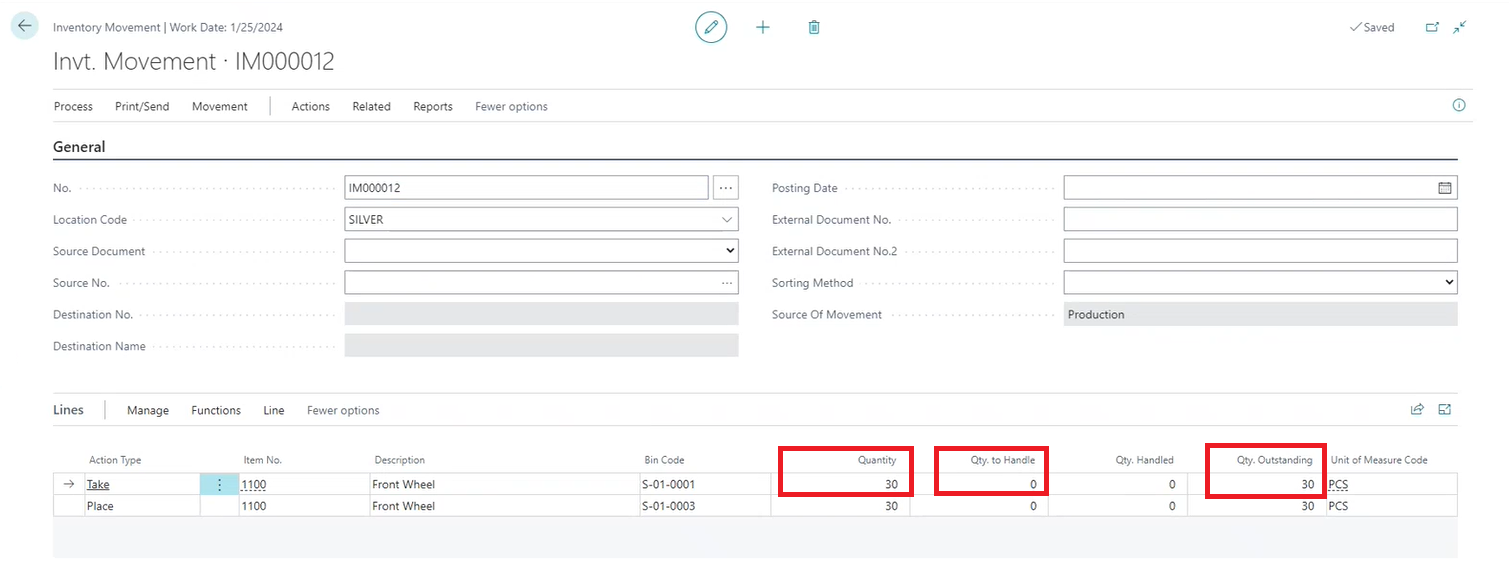Open the Process menu
The width and height of the screenshot is (1509, 562).
click(73, 106)
